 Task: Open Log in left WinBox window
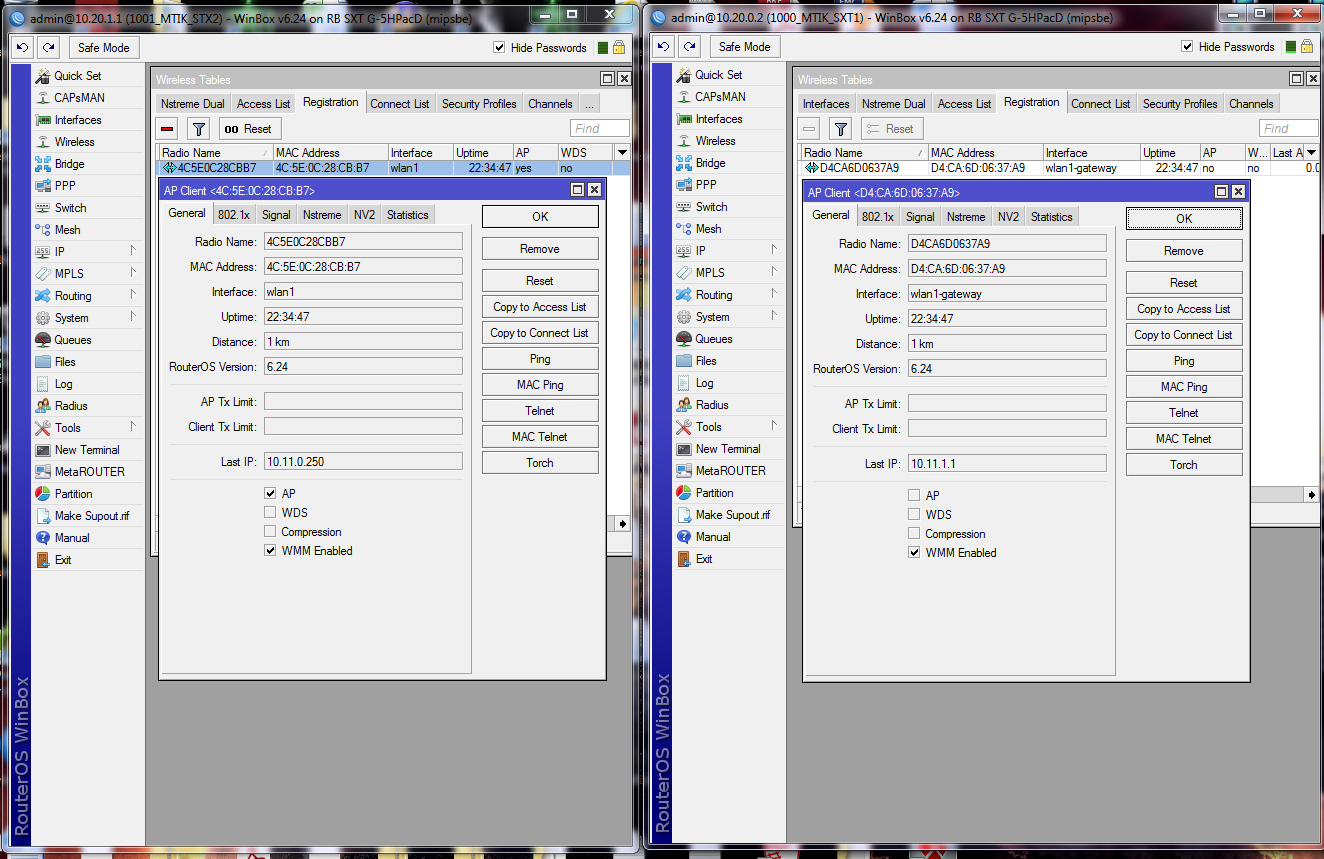click(63, 384)
